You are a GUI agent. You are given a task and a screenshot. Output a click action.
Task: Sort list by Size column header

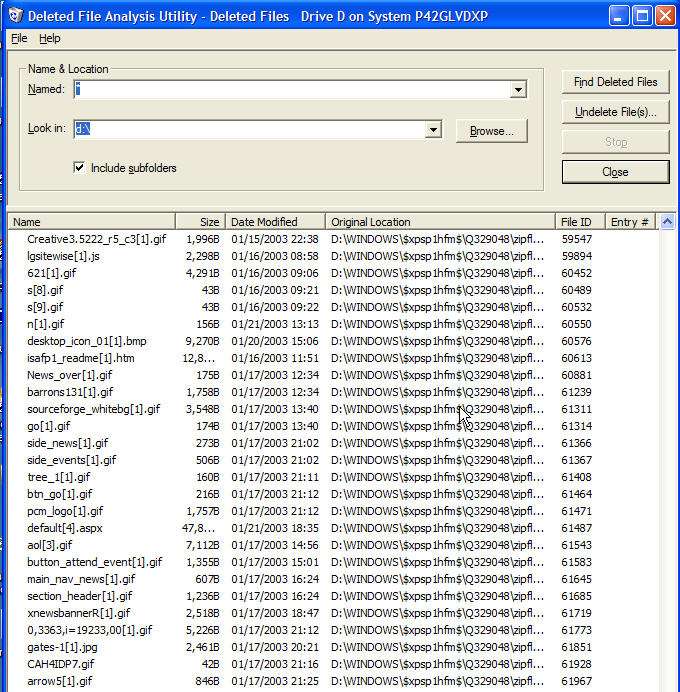click(x=200, y=222)
